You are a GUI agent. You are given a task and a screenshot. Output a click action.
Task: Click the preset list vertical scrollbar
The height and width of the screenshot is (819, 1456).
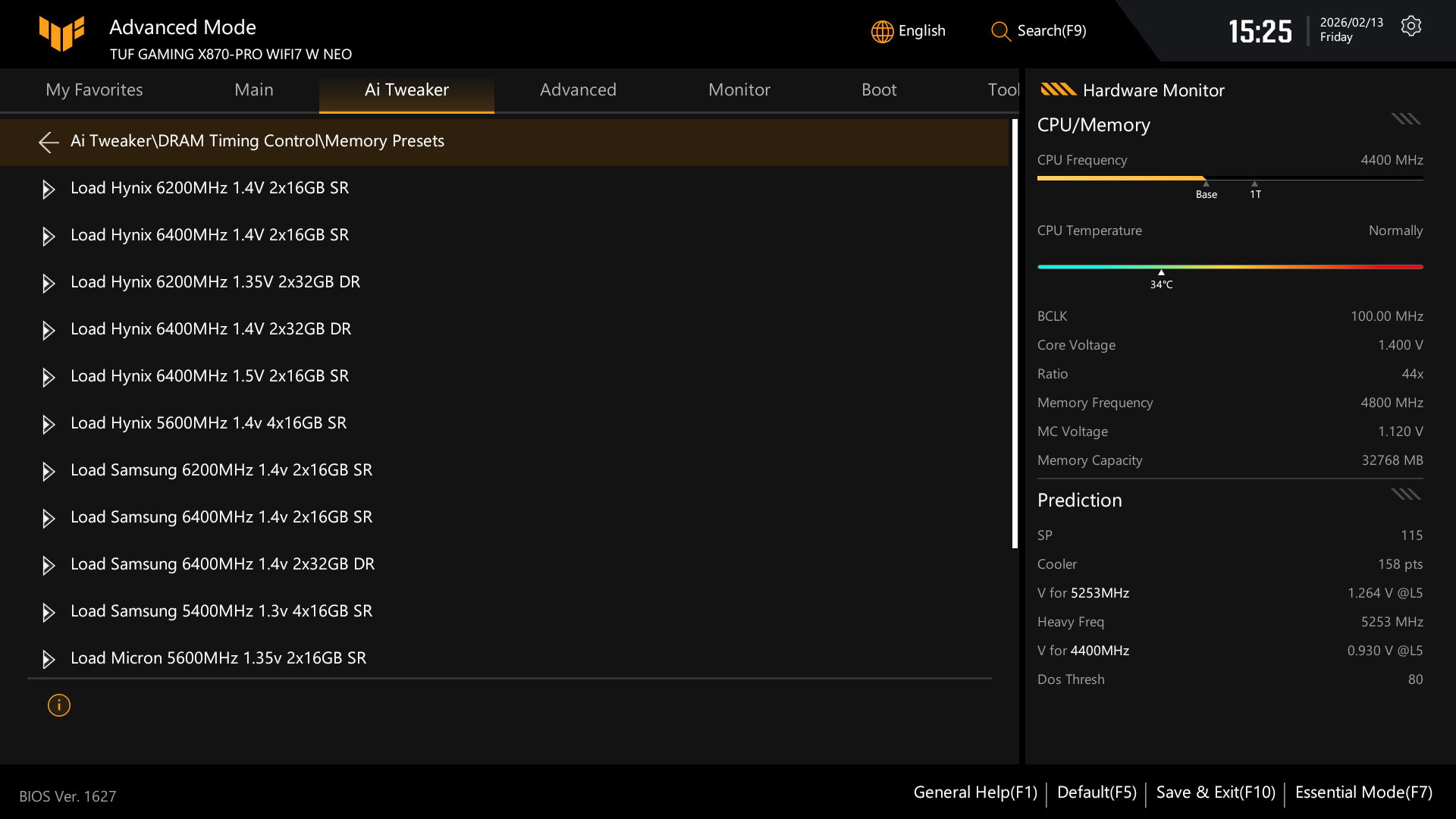(1015, 334)
